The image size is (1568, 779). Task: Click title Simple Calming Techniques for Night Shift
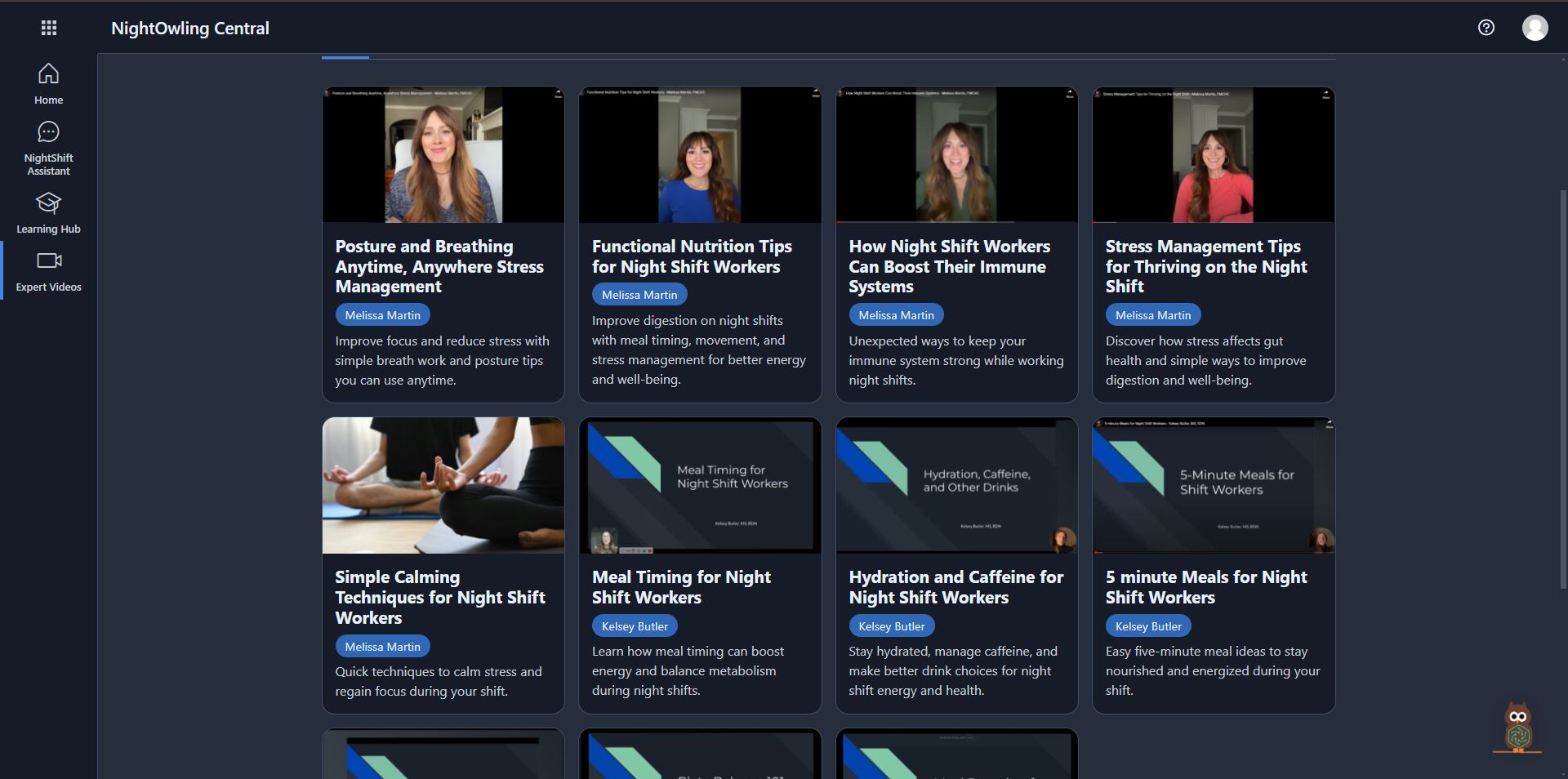pyautogui.click(x=440, y=597)
